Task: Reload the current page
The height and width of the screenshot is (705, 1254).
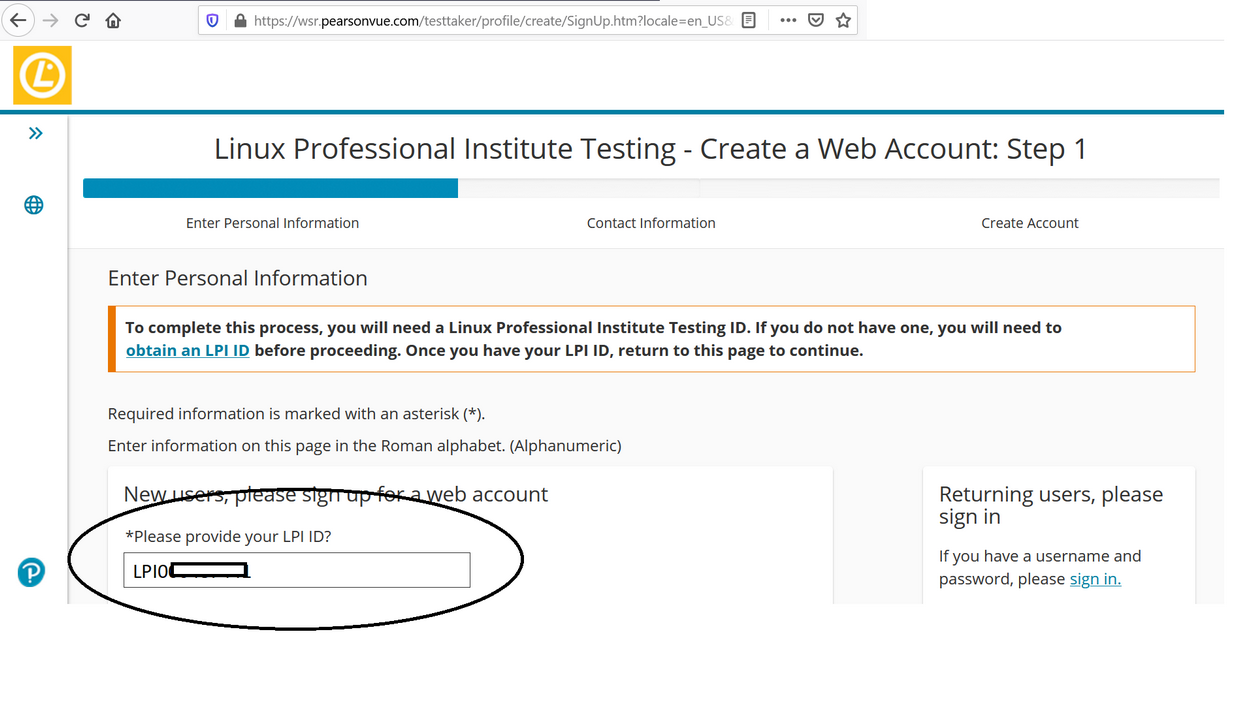Action: point(82,20)
